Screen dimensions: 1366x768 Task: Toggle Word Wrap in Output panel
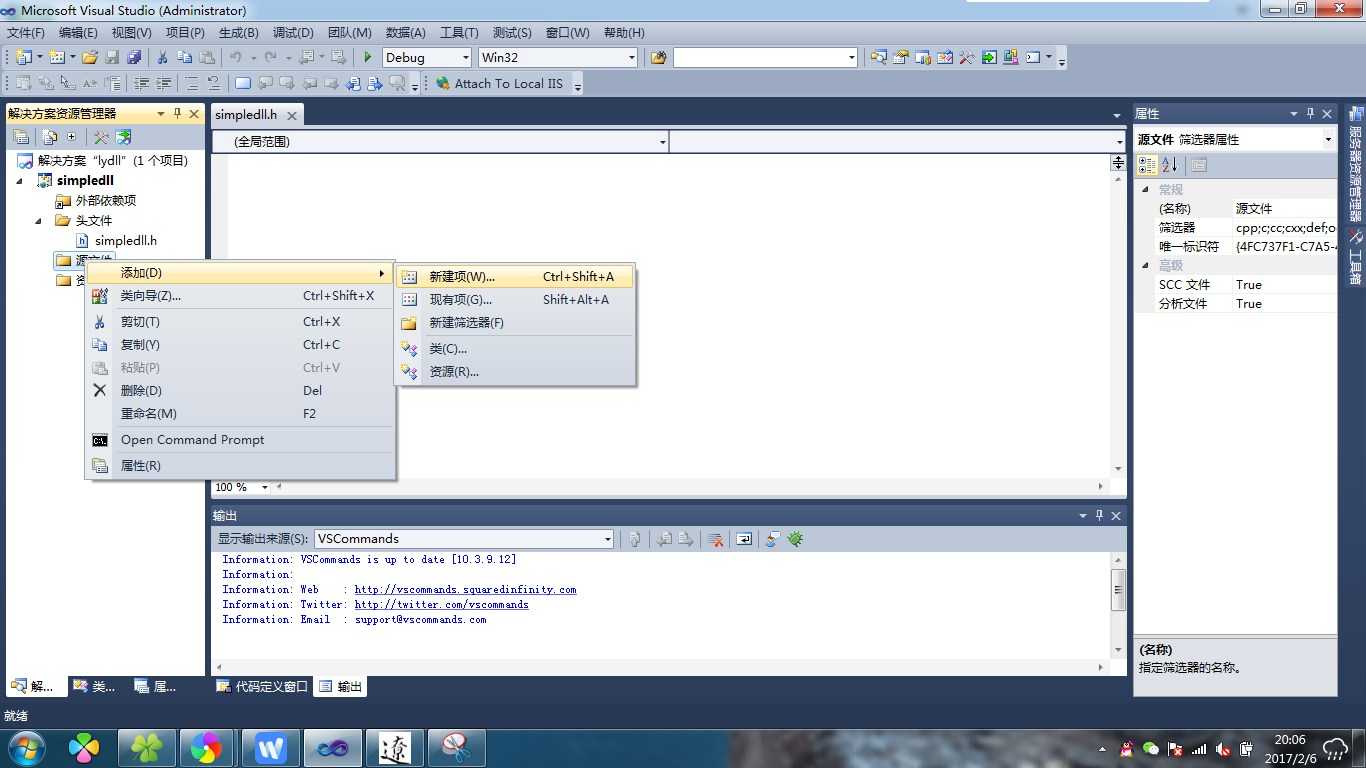[744, 539]
